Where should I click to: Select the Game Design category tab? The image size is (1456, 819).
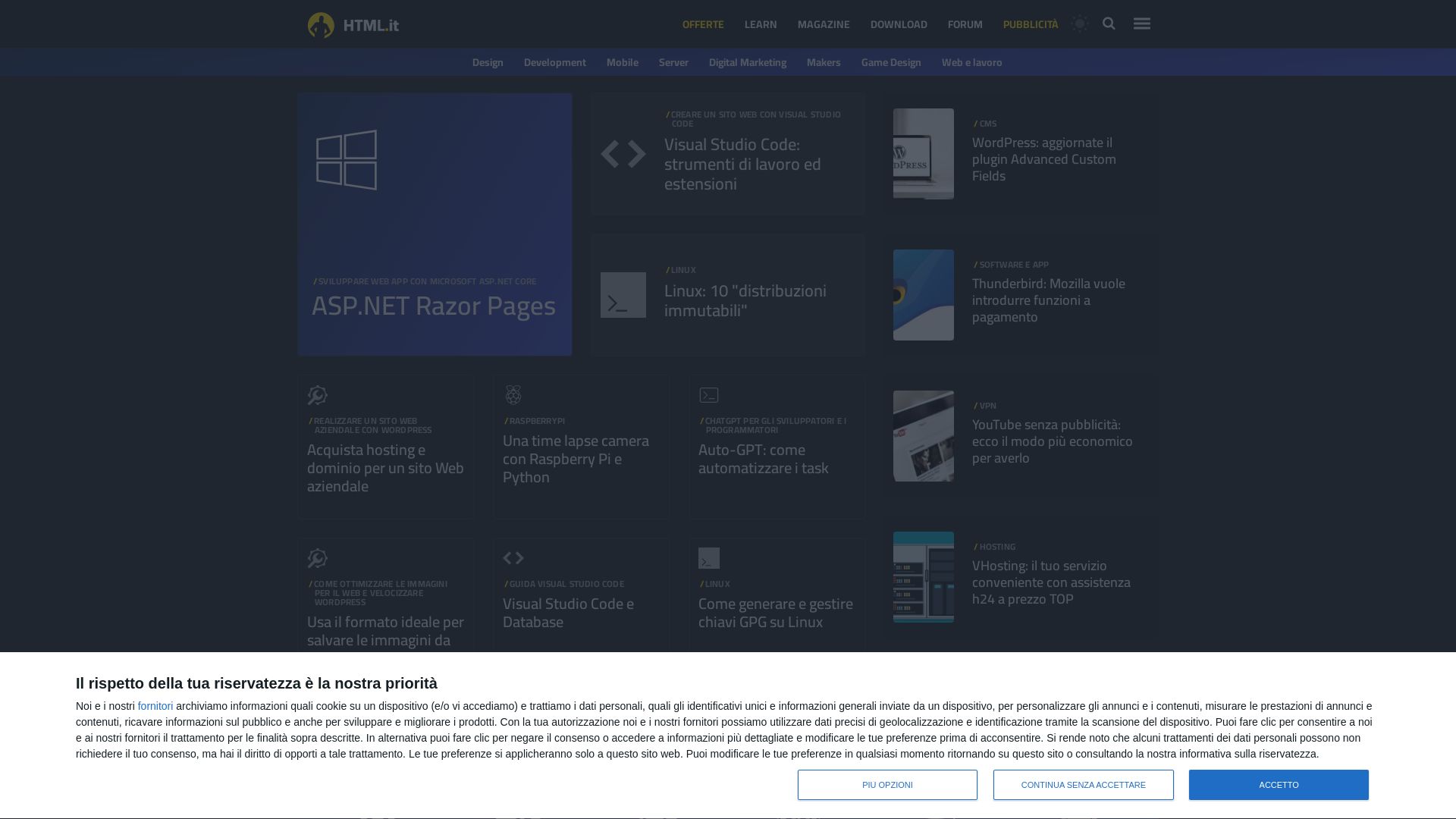tap(891, 62)
